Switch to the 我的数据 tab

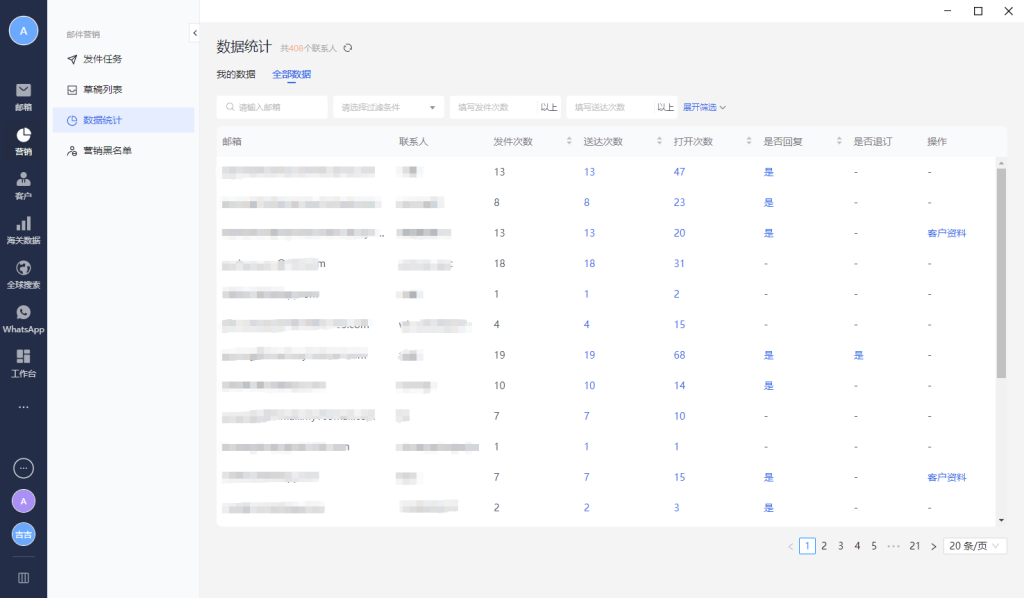236,74
